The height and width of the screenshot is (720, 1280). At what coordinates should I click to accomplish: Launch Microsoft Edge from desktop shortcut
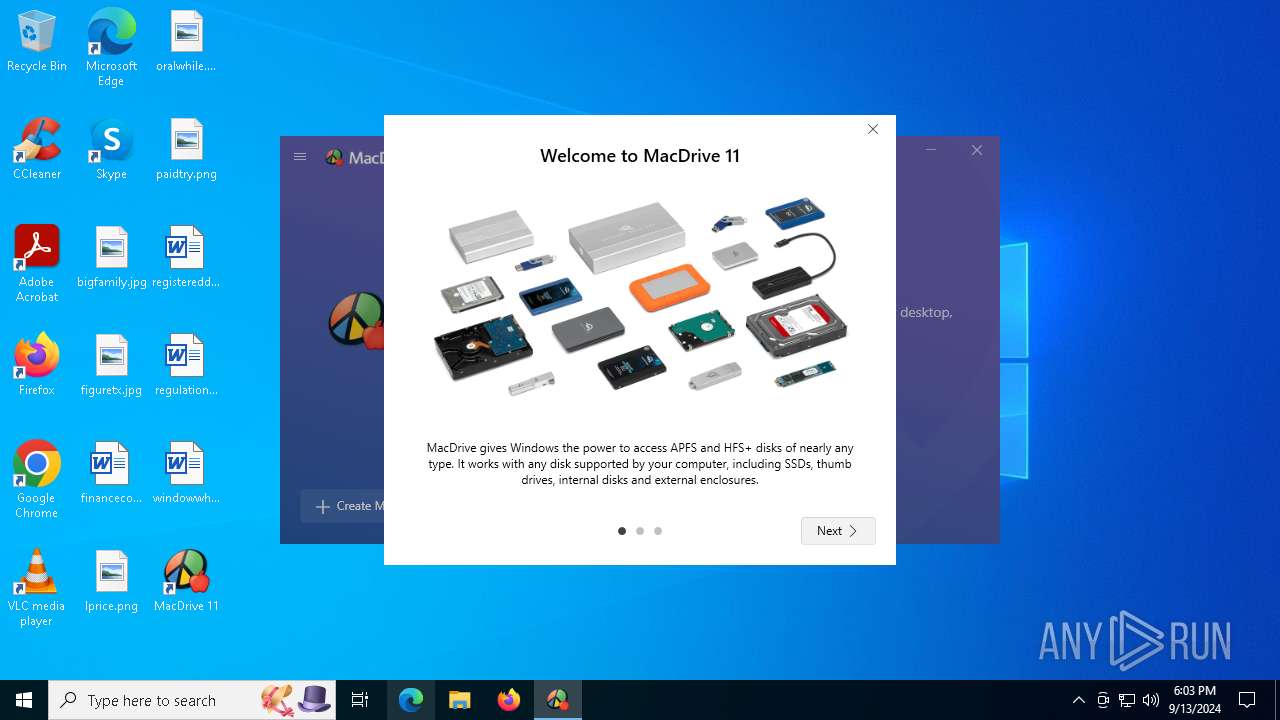(111, 48)
